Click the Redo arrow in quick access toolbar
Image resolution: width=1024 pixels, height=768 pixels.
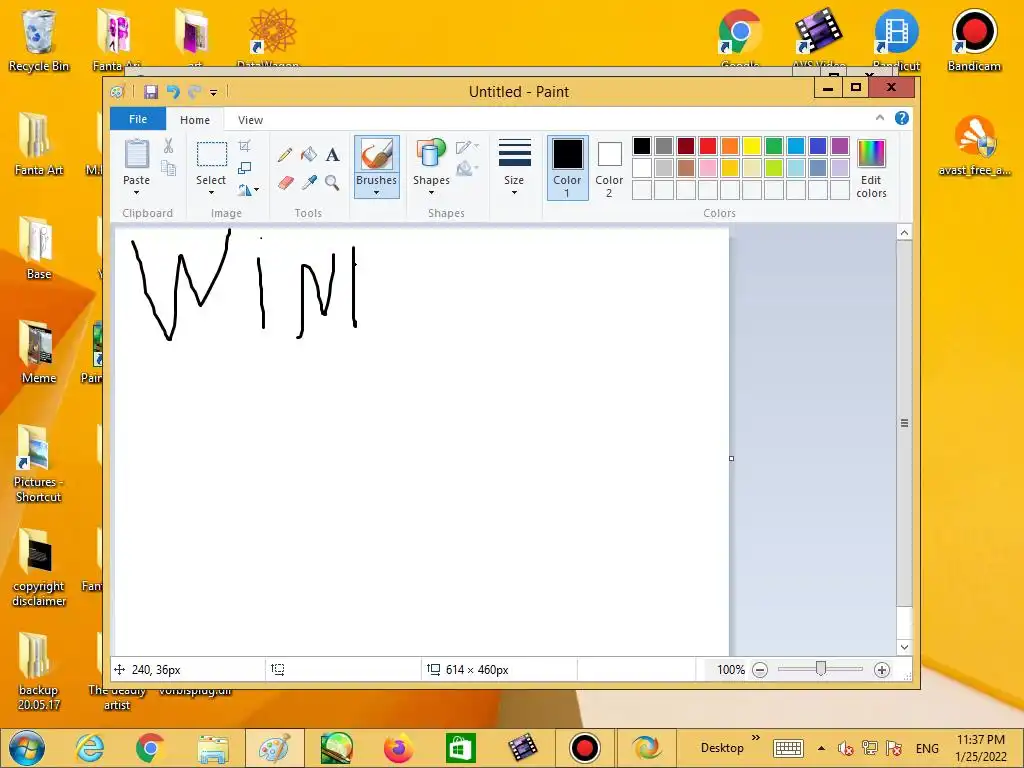pyautogui.click(x=195, y=92)
